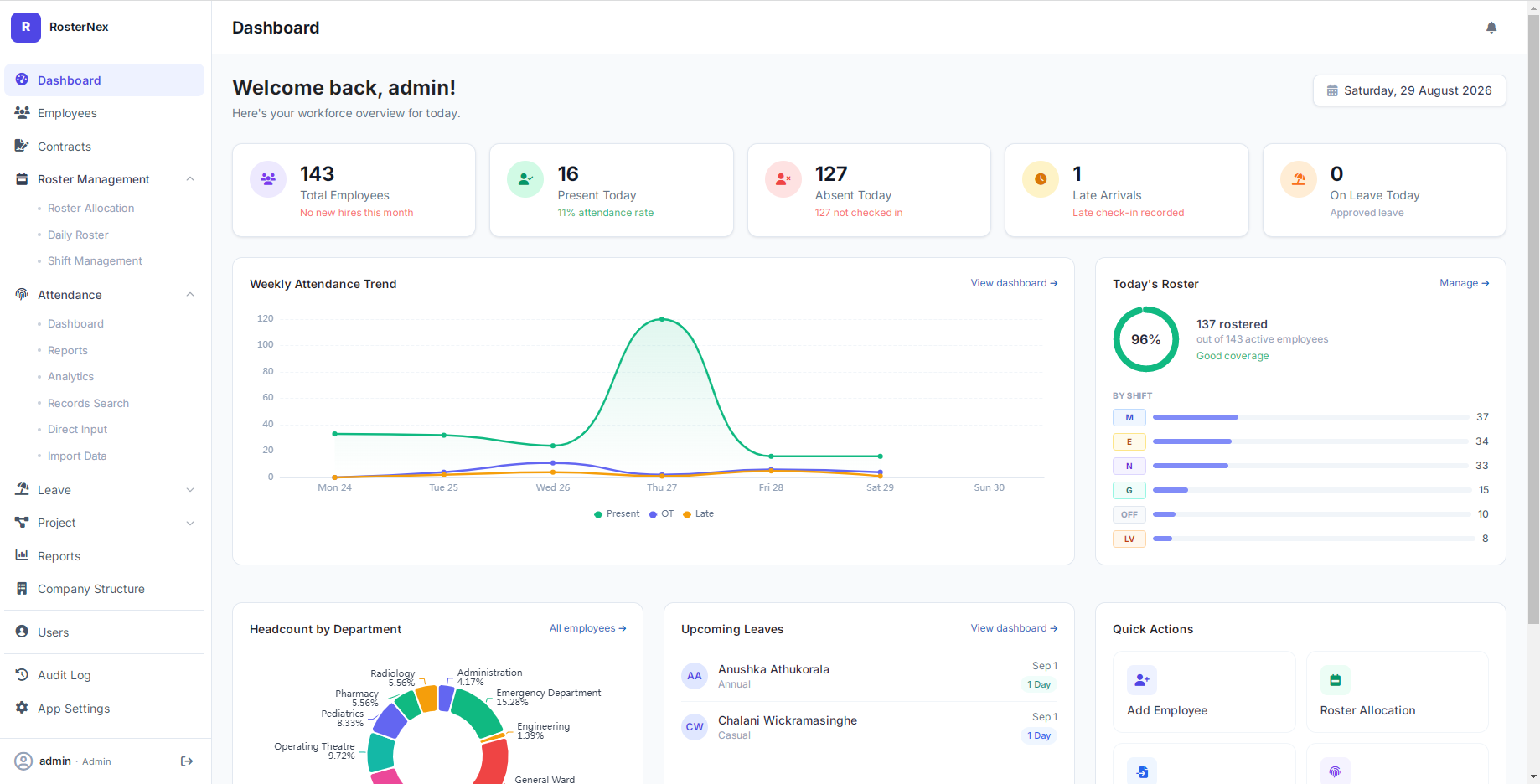This screenshot has height=784, width=1540.
Task: Click the Total Employees card icon
Action: point(268,178)
